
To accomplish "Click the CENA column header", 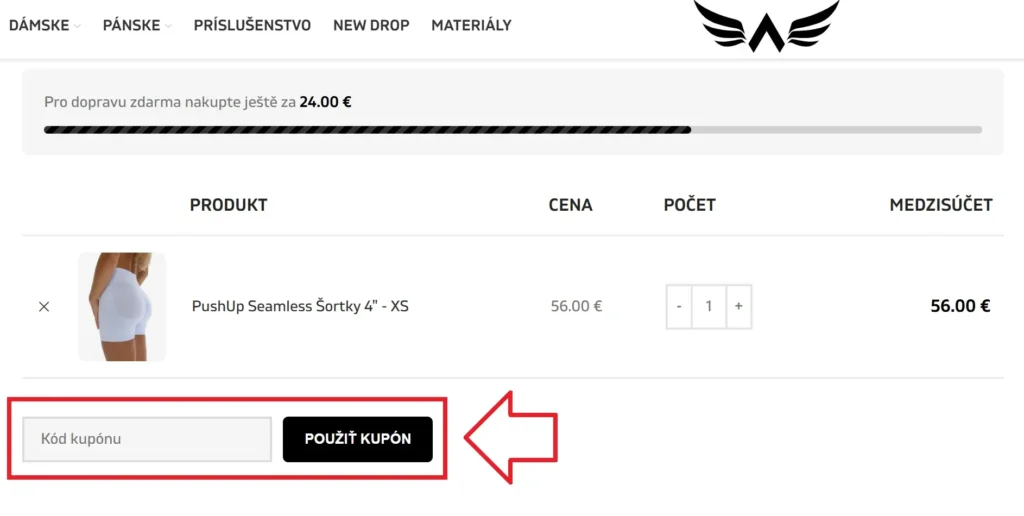I will pyautogui.click(x=570, y=205).
